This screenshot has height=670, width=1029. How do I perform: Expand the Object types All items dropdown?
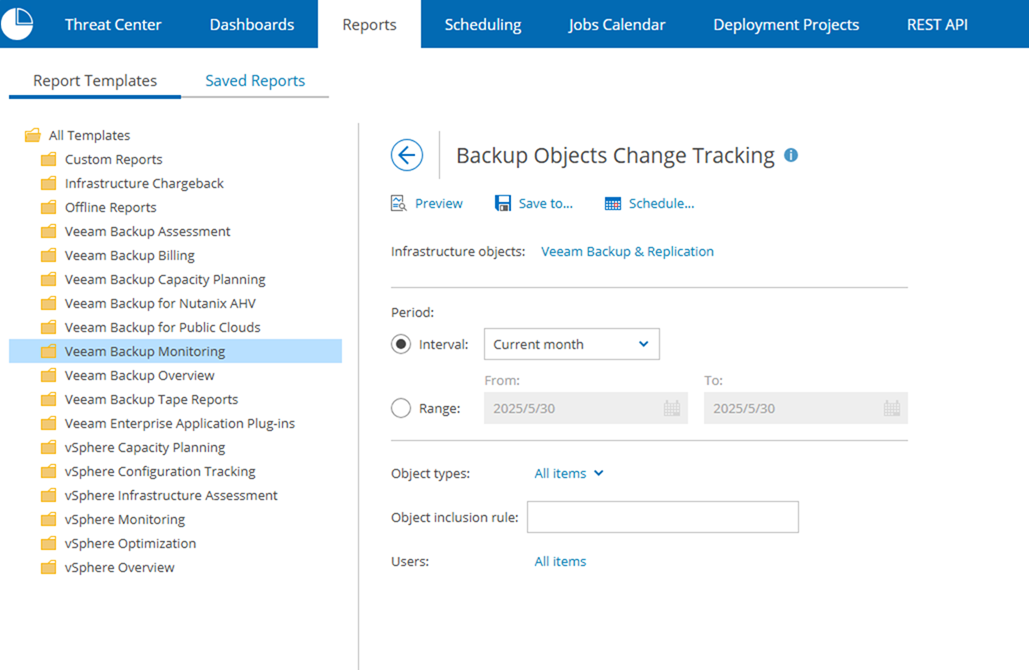click(569, 473)
